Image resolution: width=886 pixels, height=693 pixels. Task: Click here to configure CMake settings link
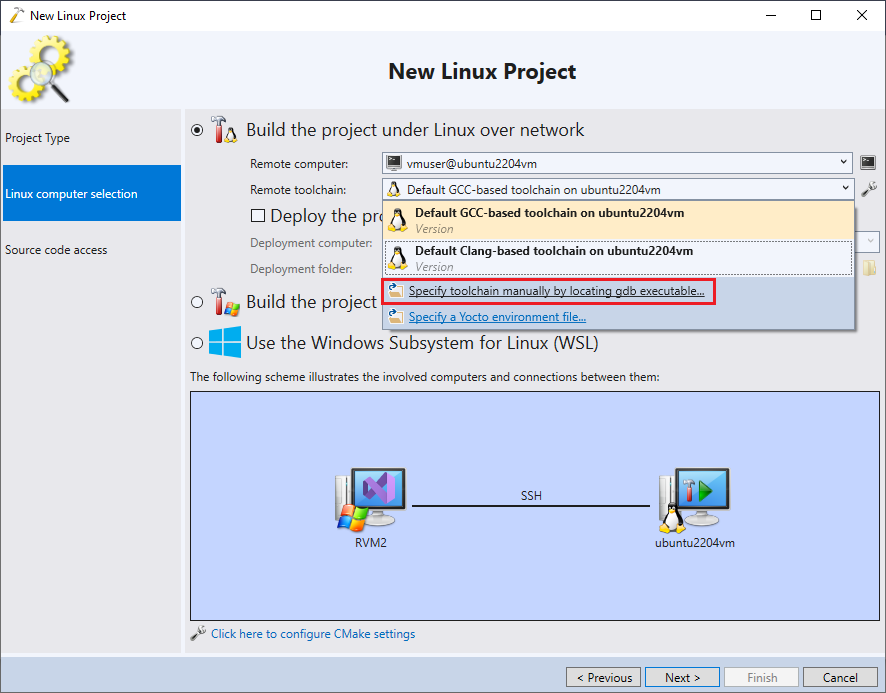(313, 634)
